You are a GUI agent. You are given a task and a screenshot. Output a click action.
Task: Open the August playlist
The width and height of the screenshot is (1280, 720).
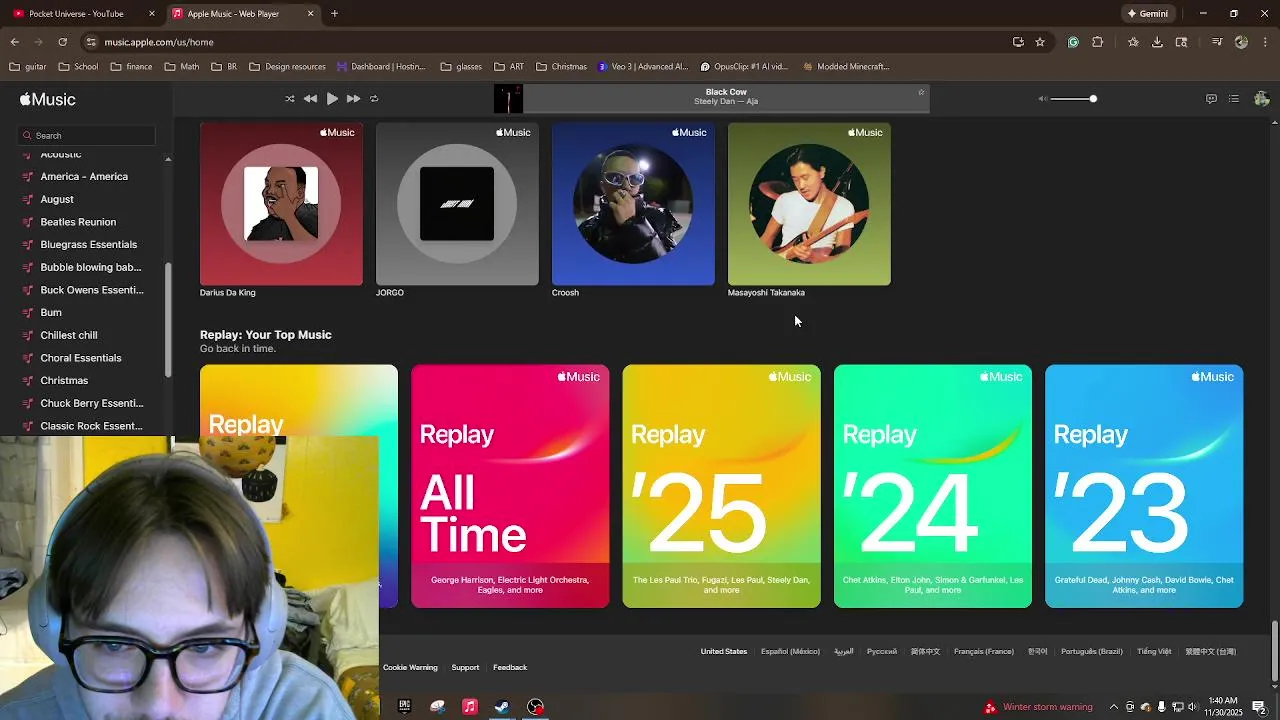(57, 199)
